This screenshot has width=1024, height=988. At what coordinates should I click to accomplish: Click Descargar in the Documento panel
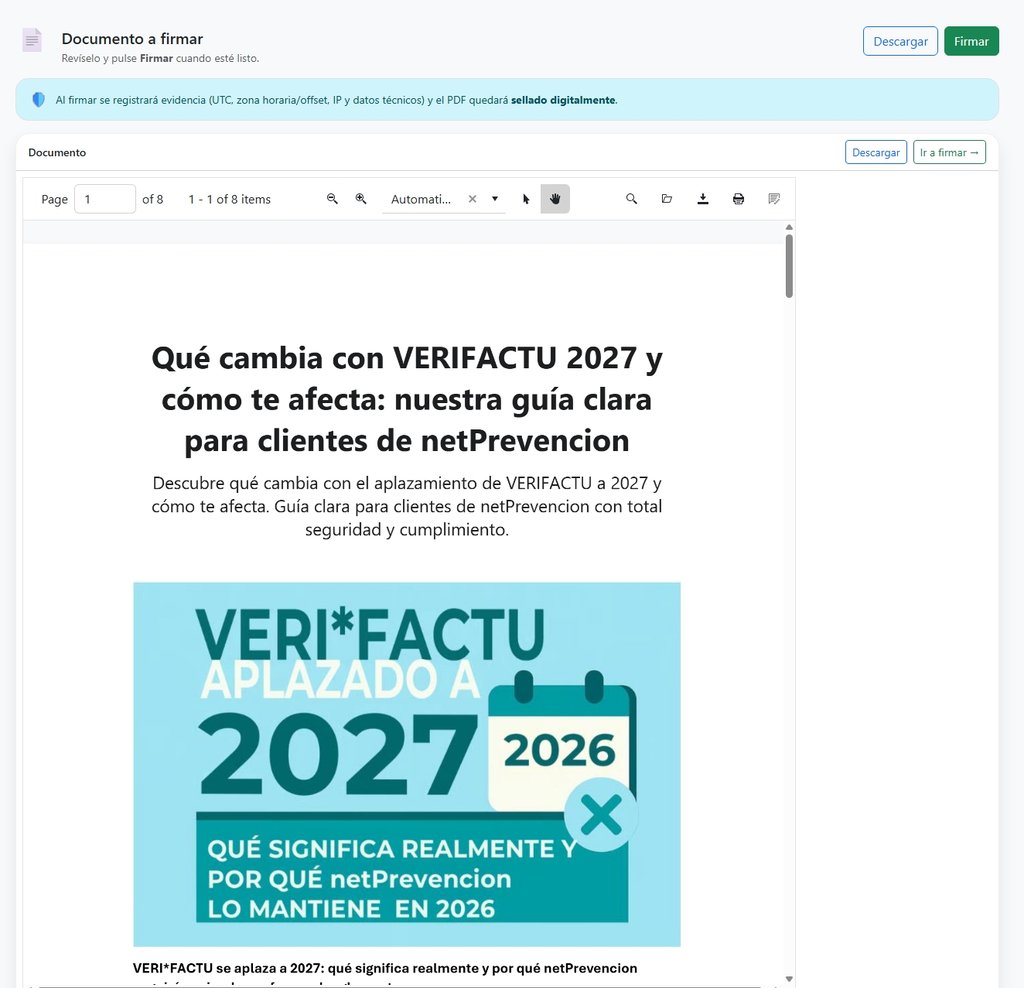pyautogui.click(x=875, y=152)
